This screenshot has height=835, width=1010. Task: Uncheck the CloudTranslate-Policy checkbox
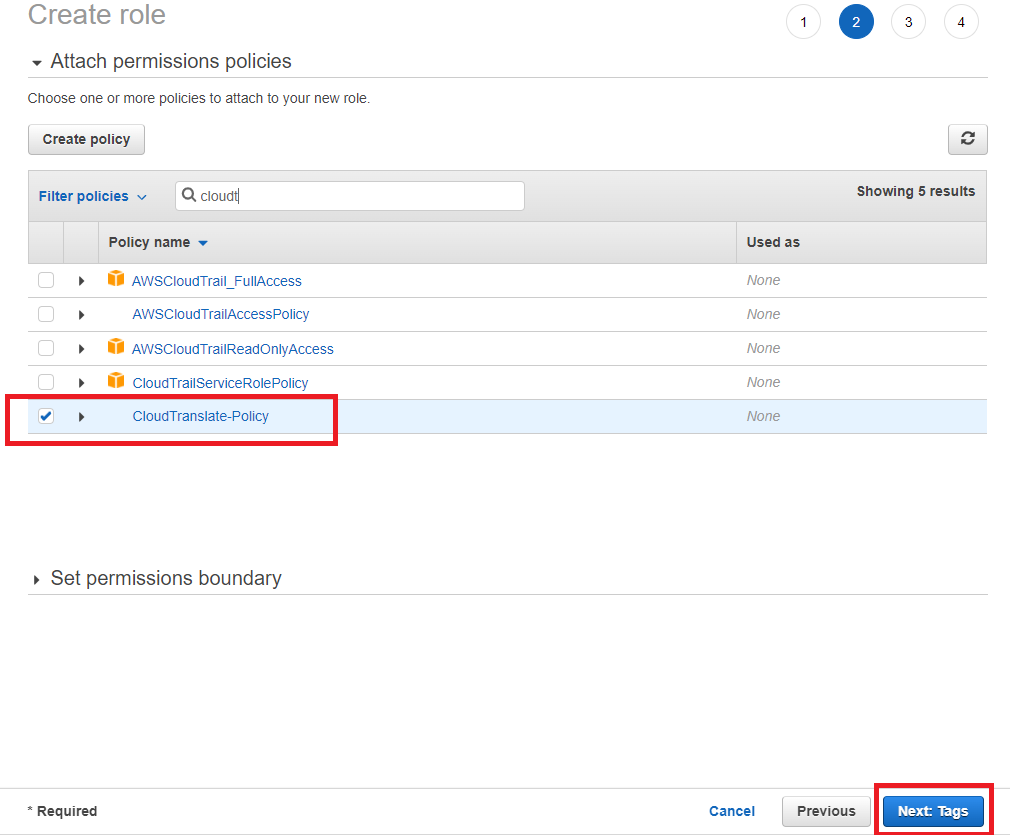[46, 416]
